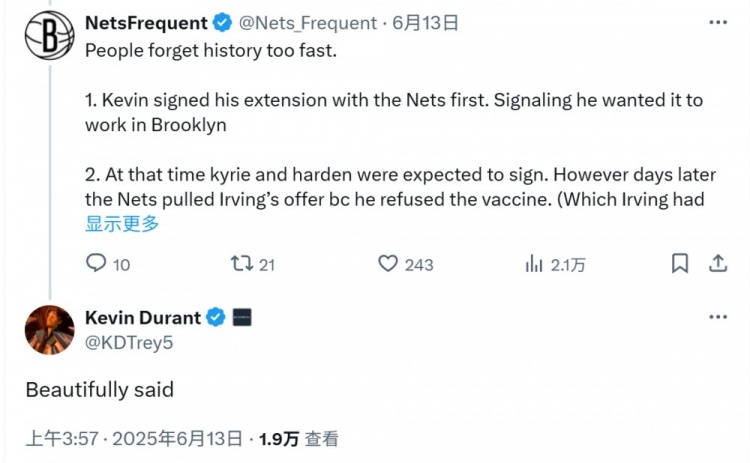Open more options on Kevin Durant reply
The image size is (750, 463).
pos(717,317)
